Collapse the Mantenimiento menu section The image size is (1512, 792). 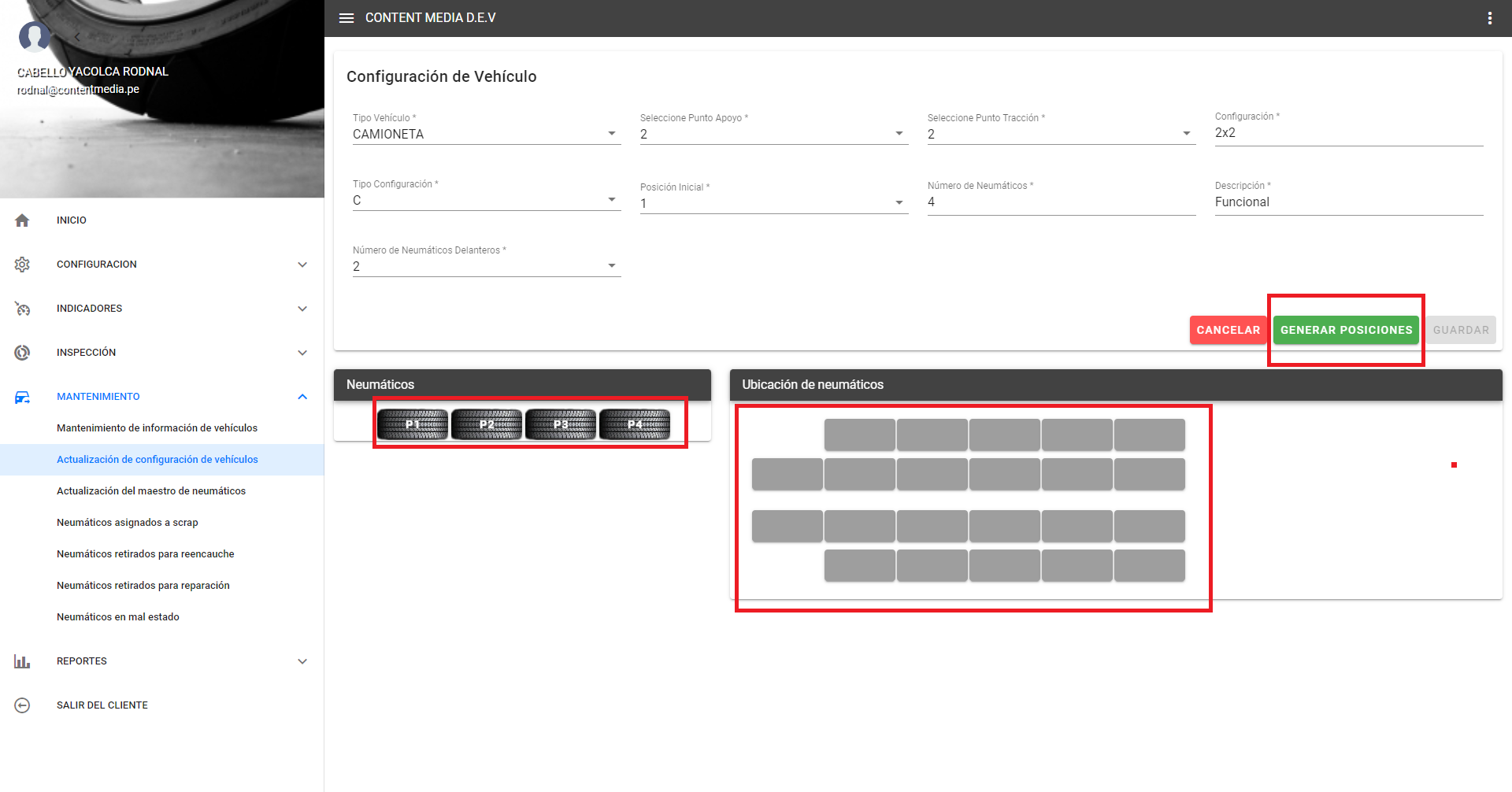tap(302, 397)
